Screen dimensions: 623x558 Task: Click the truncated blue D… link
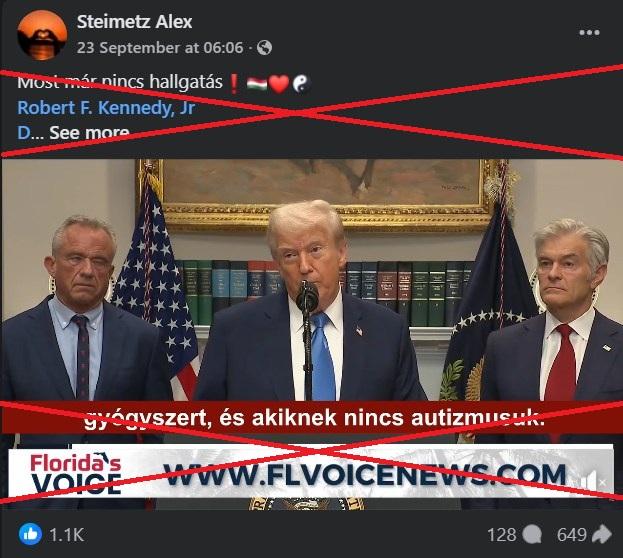tap(29, 133)
